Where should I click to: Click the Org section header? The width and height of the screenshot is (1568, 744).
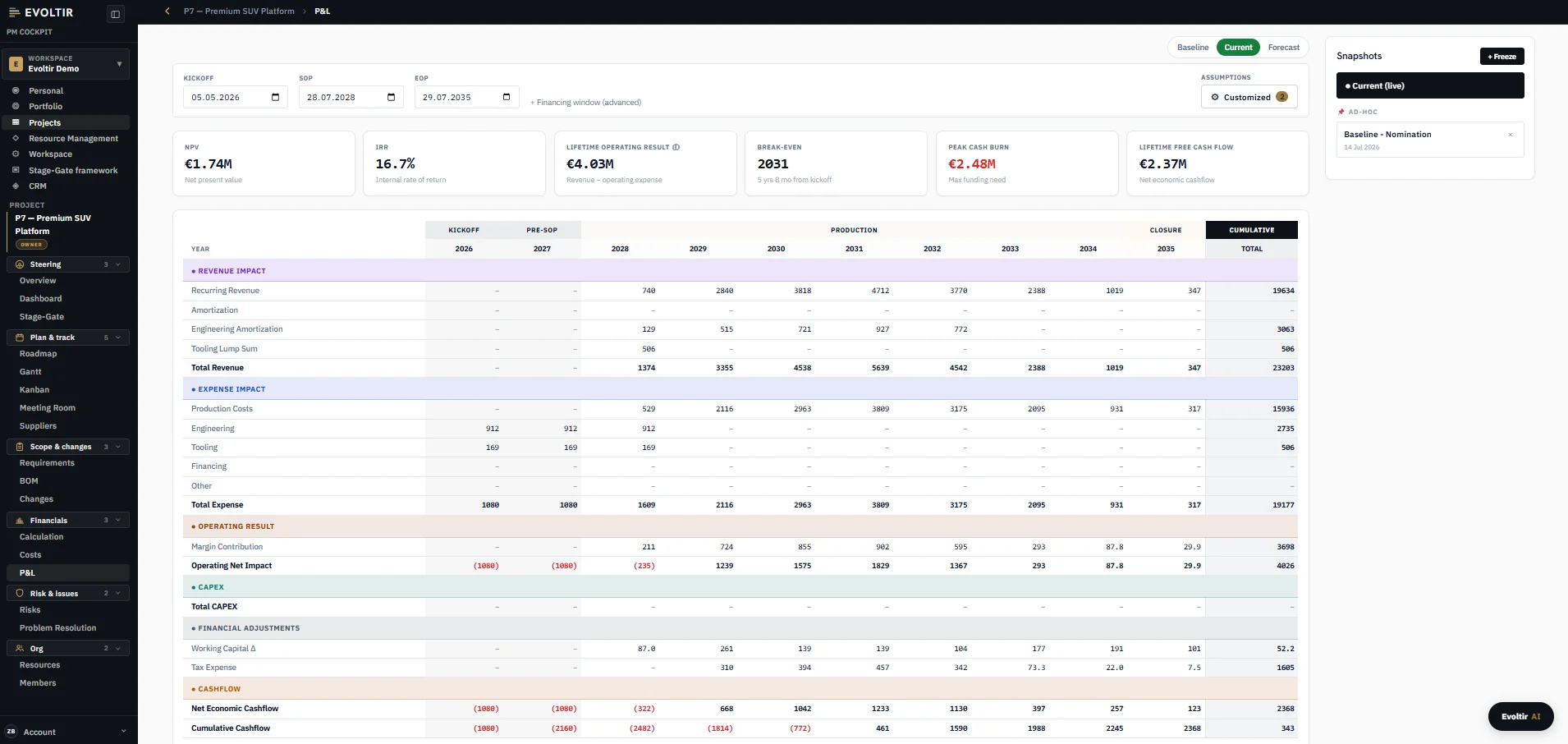pos(68,648)
